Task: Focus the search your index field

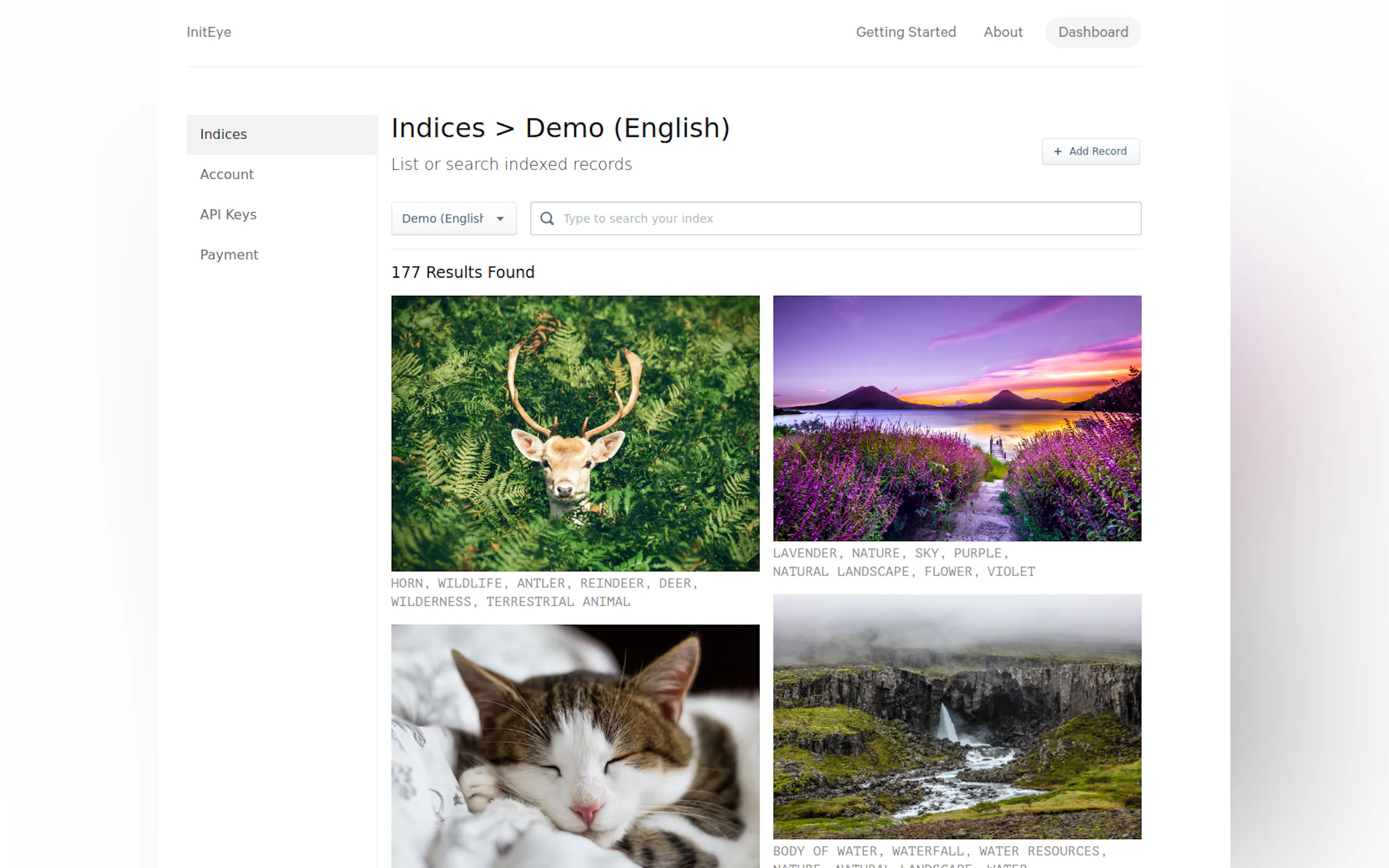Action: pos(844,218)
